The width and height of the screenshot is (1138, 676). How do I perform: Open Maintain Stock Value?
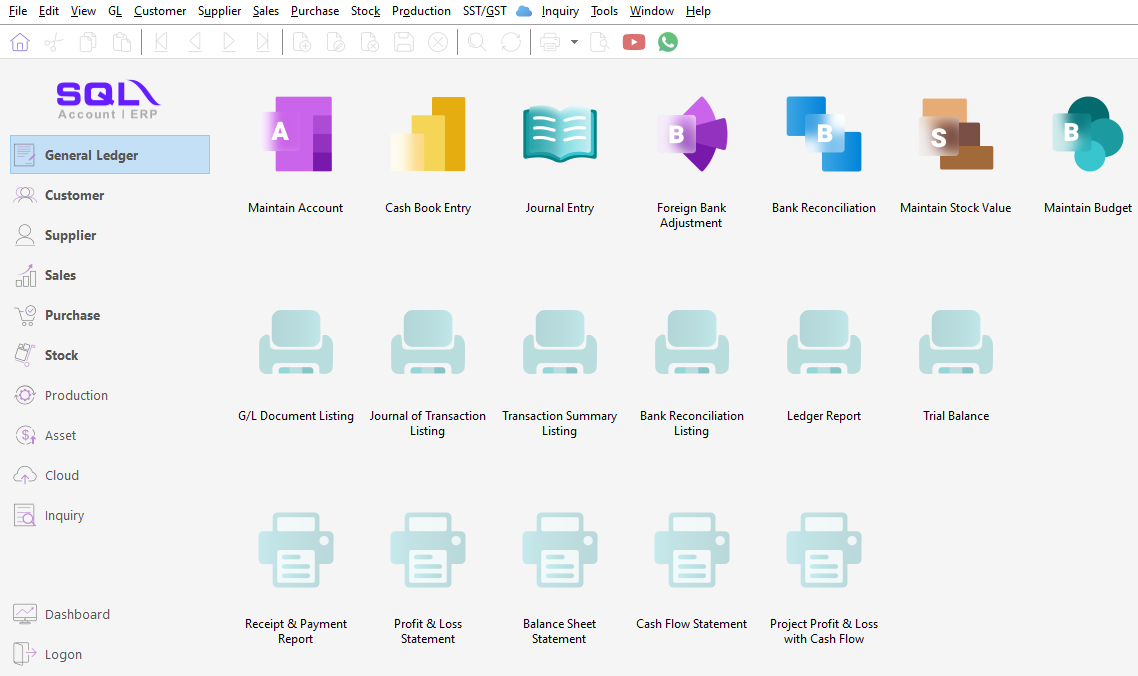point(955,133)
